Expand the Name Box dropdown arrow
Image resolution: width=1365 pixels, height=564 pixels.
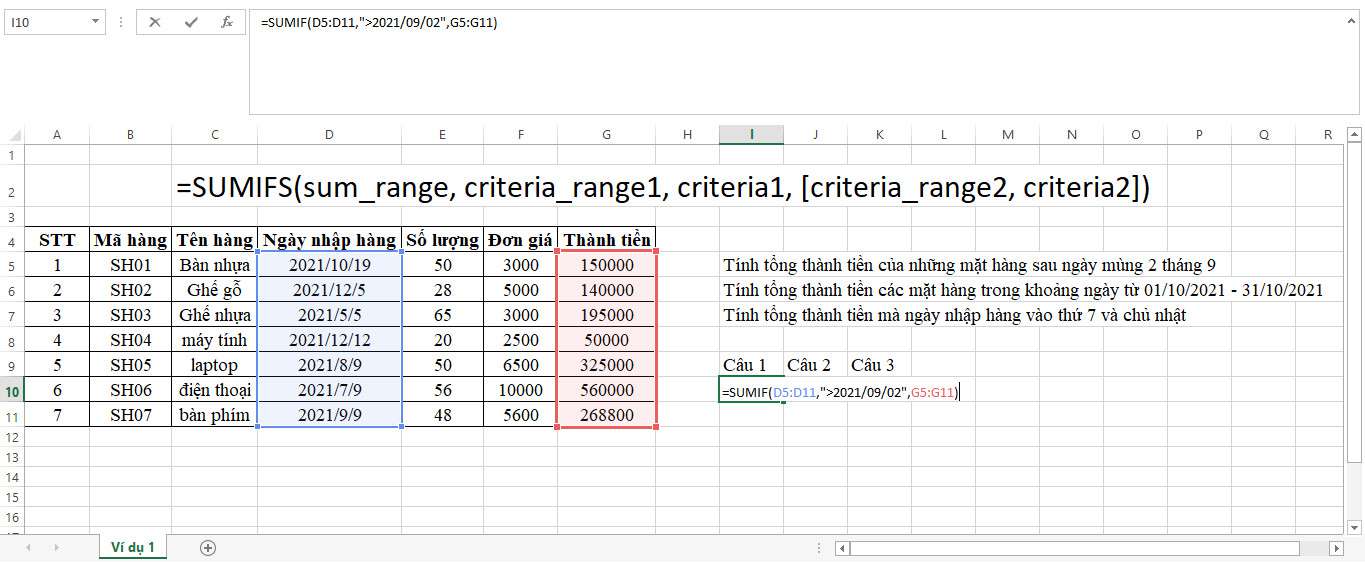pyautogui.click(x=95, y=22)
